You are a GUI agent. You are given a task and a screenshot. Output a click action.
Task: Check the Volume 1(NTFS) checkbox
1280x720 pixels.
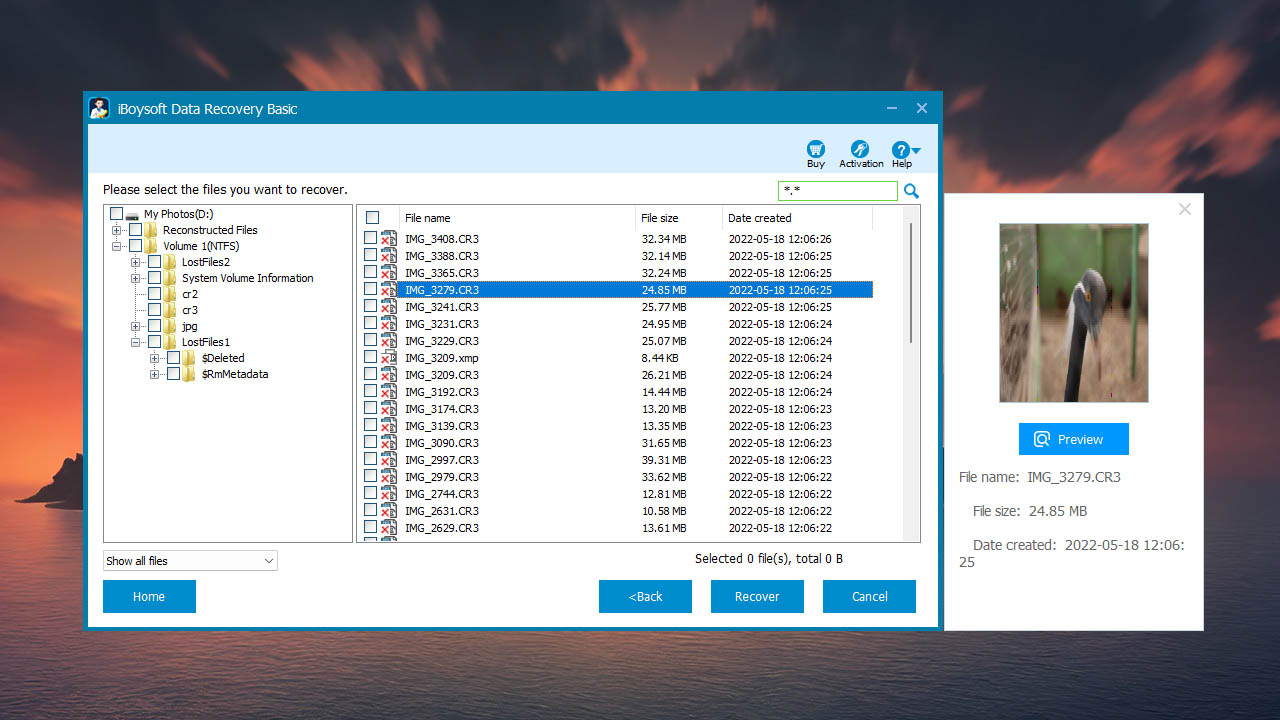tap(134, 246)
